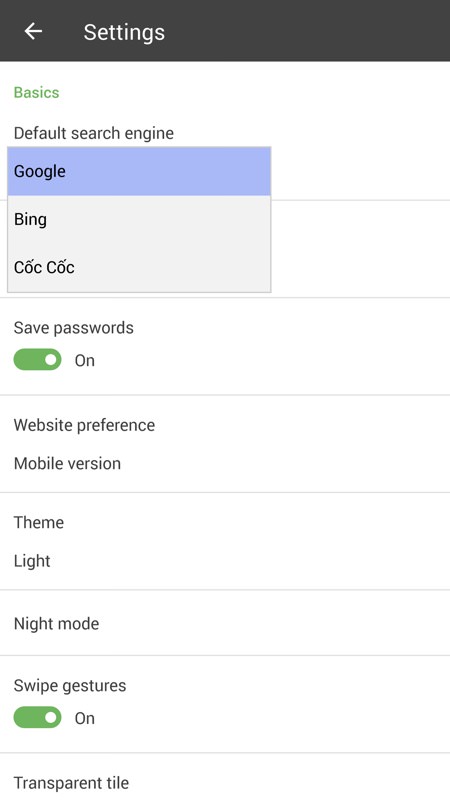Open Transparent tile setting

225,778
